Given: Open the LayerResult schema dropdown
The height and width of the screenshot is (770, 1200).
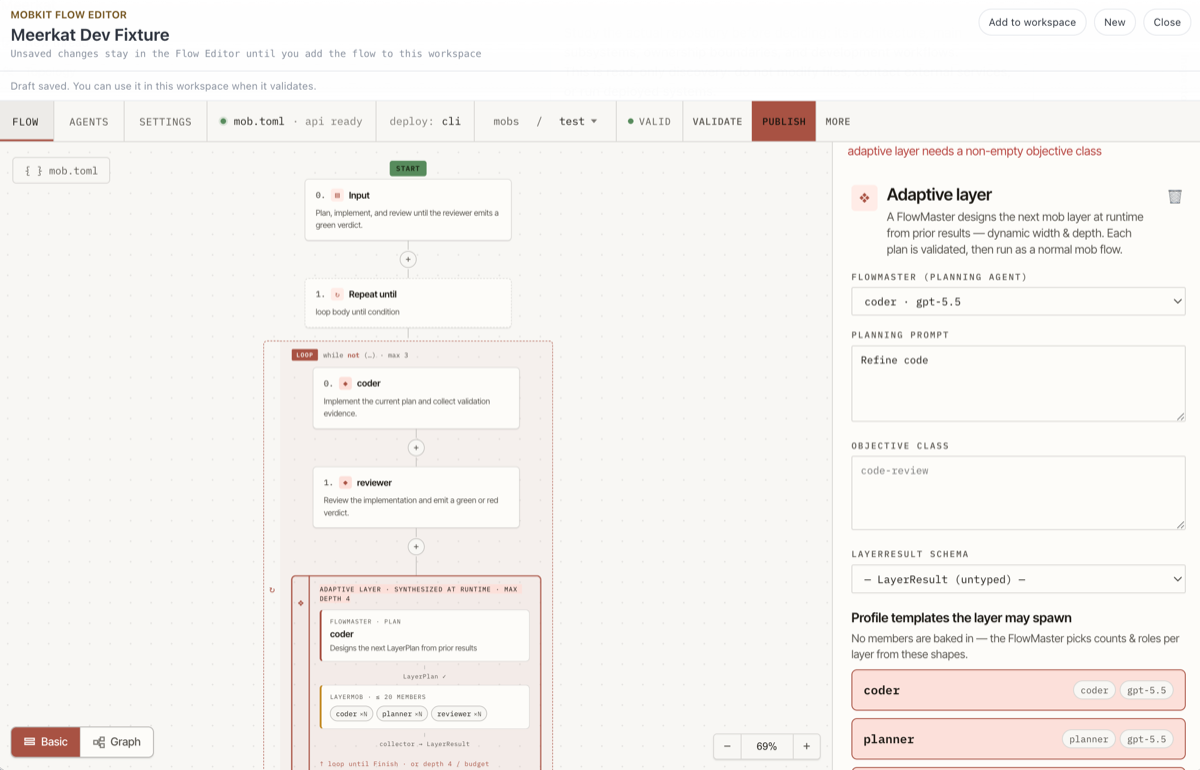Looking at the screenshot, I should (x=1018, y=579).
